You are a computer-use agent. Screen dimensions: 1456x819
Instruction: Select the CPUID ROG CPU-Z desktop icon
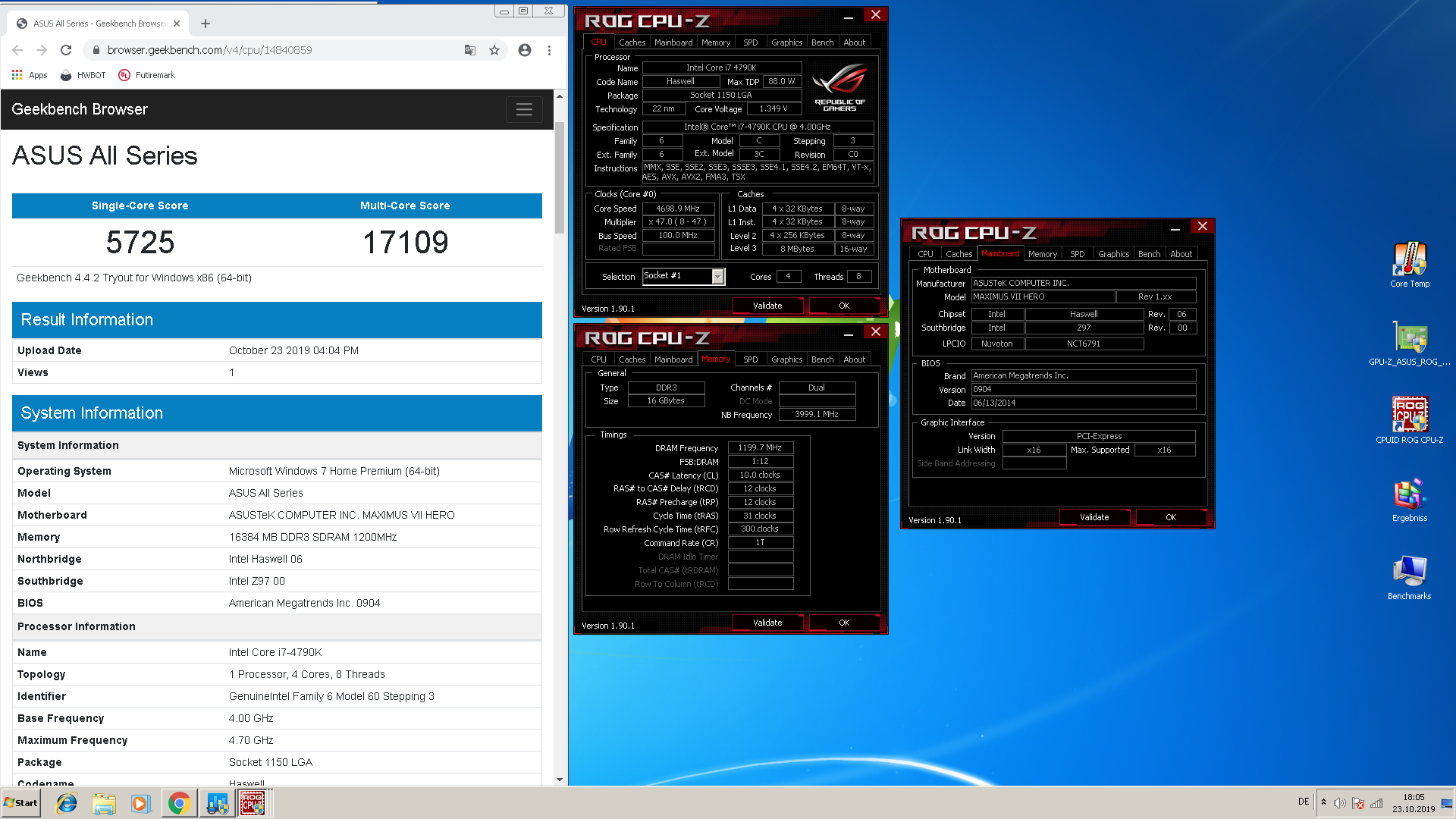tap(1409, 420)
